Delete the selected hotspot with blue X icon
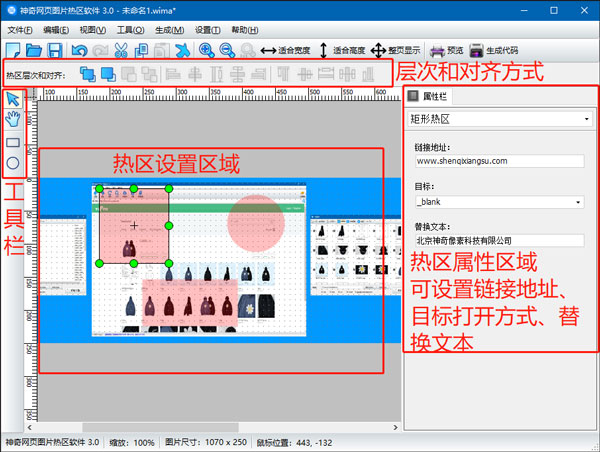Image resolution: width=600 pixels, height=452 pixels. 183,50
